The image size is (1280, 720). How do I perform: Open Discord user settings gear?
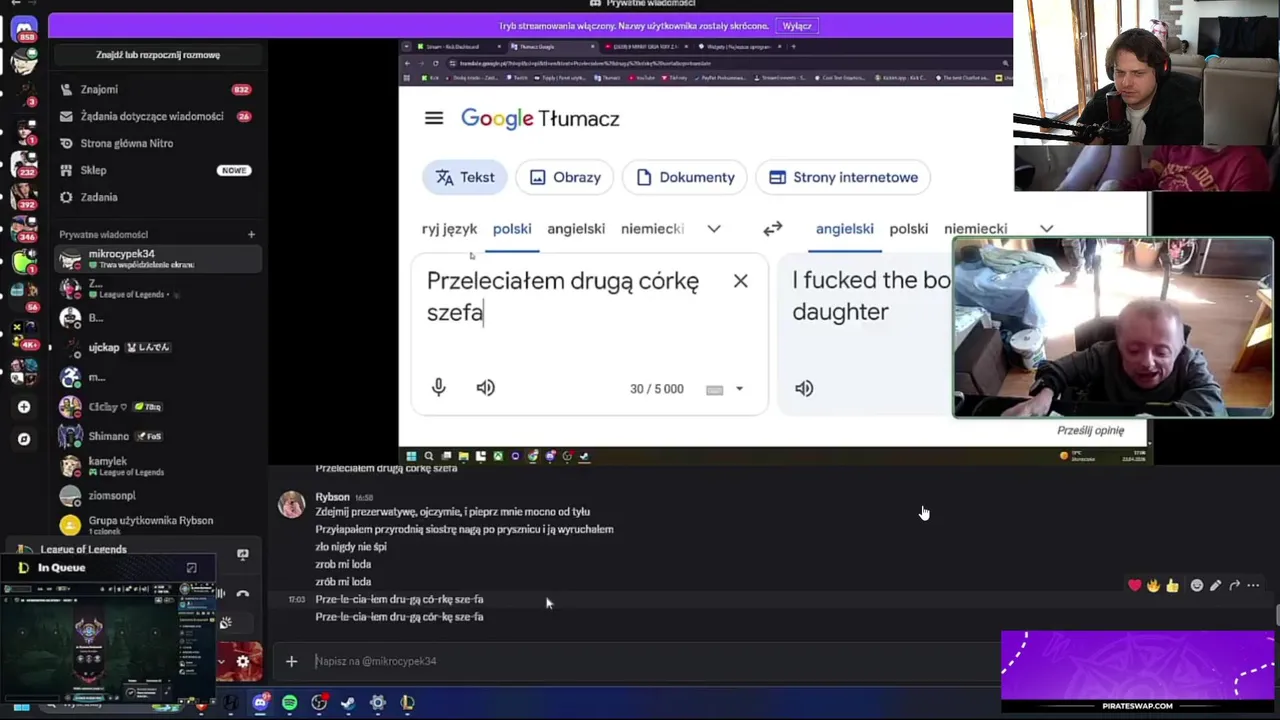pyautogui.click(x=242, y=661)
